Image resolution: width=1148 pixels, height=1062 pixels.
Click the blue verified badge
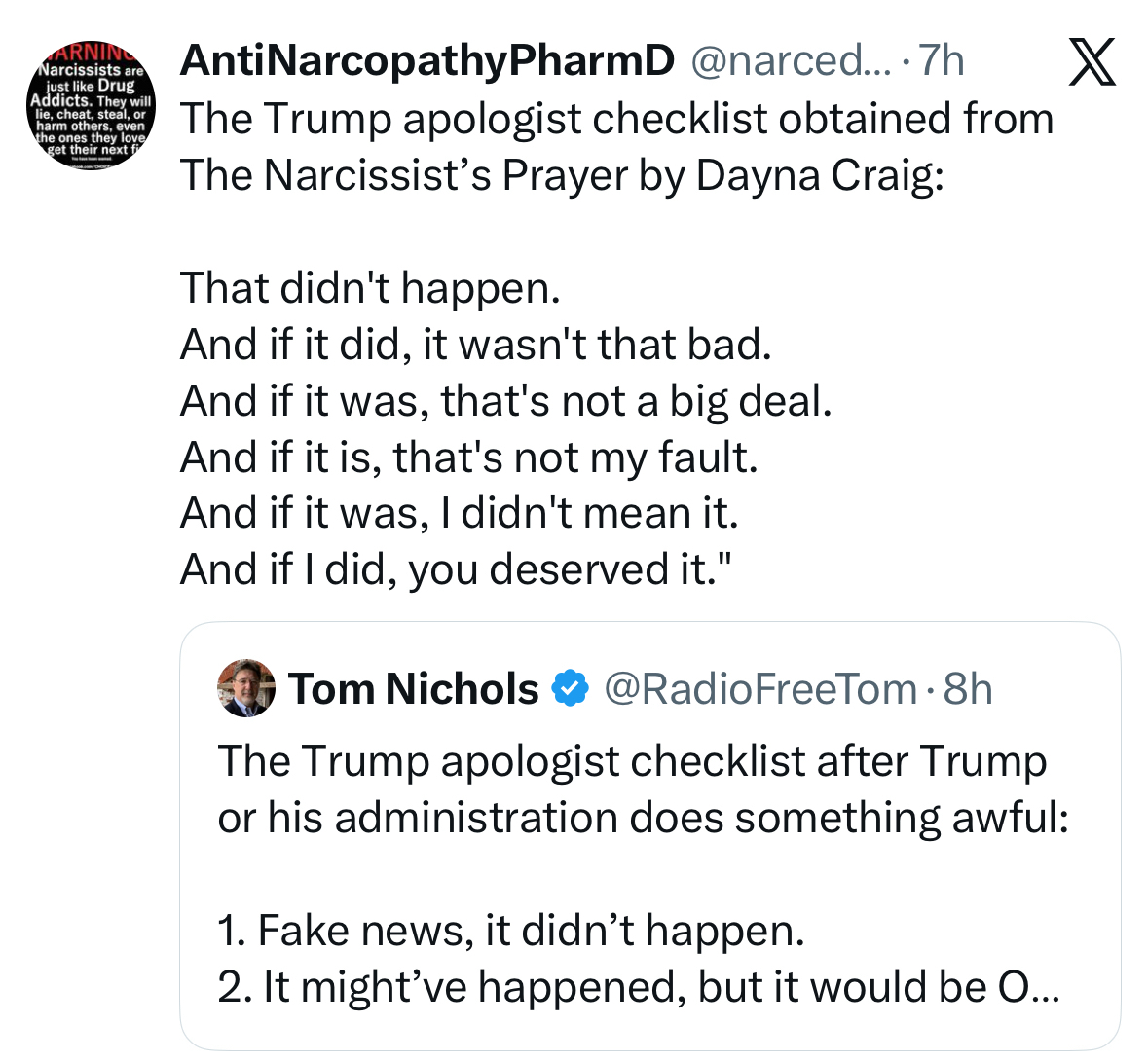571,689
